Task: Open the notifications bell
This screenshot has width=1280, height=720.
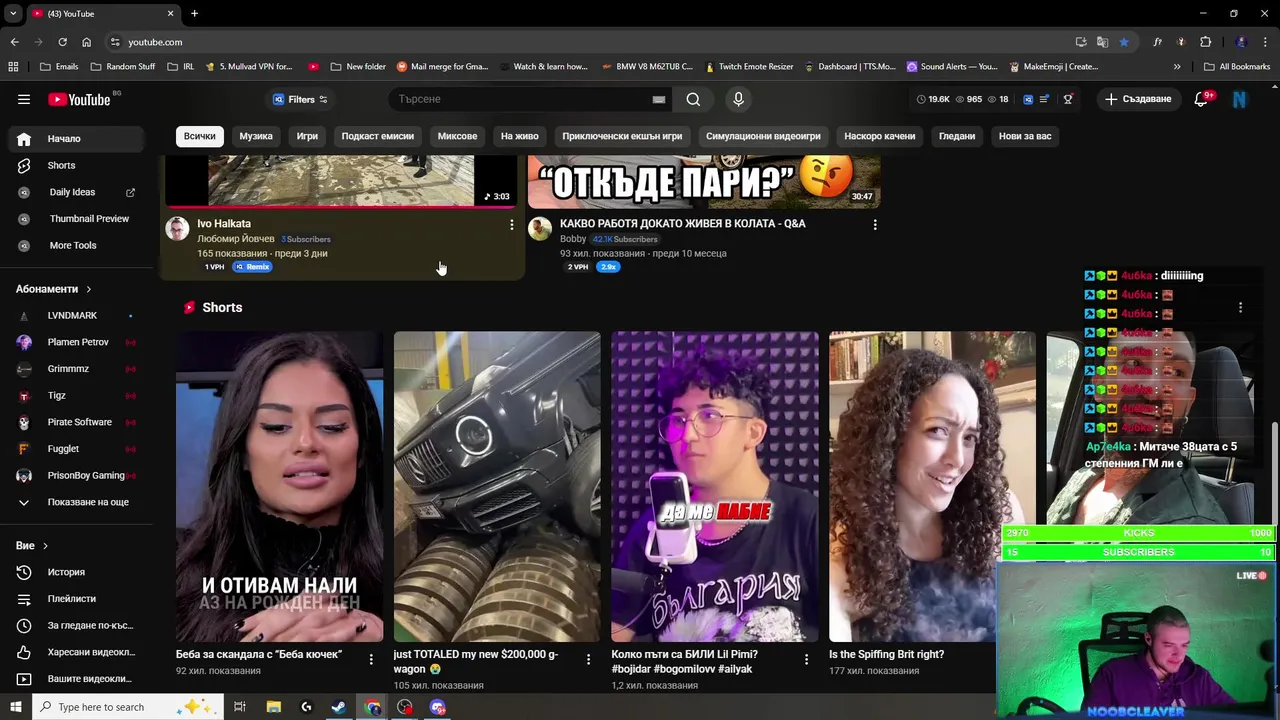Action: coord(1202,99)
